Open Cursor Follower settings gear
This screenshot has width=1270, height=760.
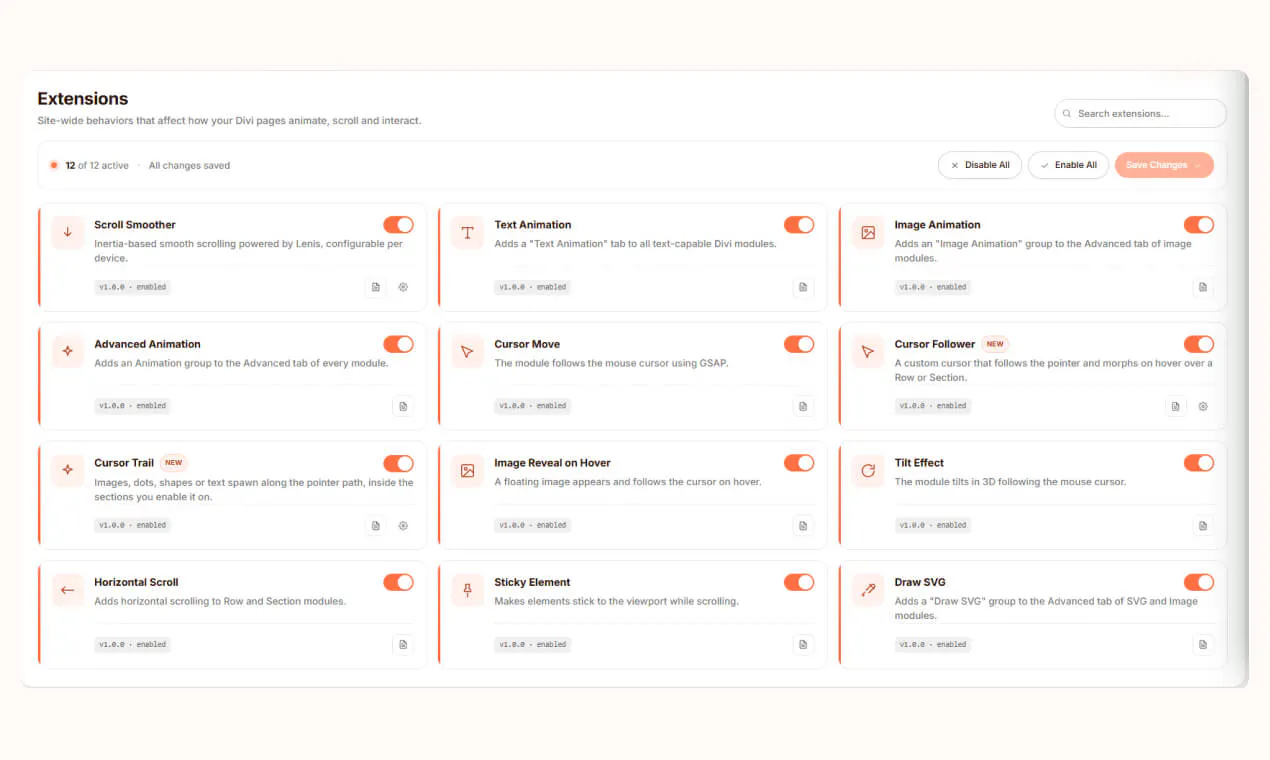(x=1203, y=406)
